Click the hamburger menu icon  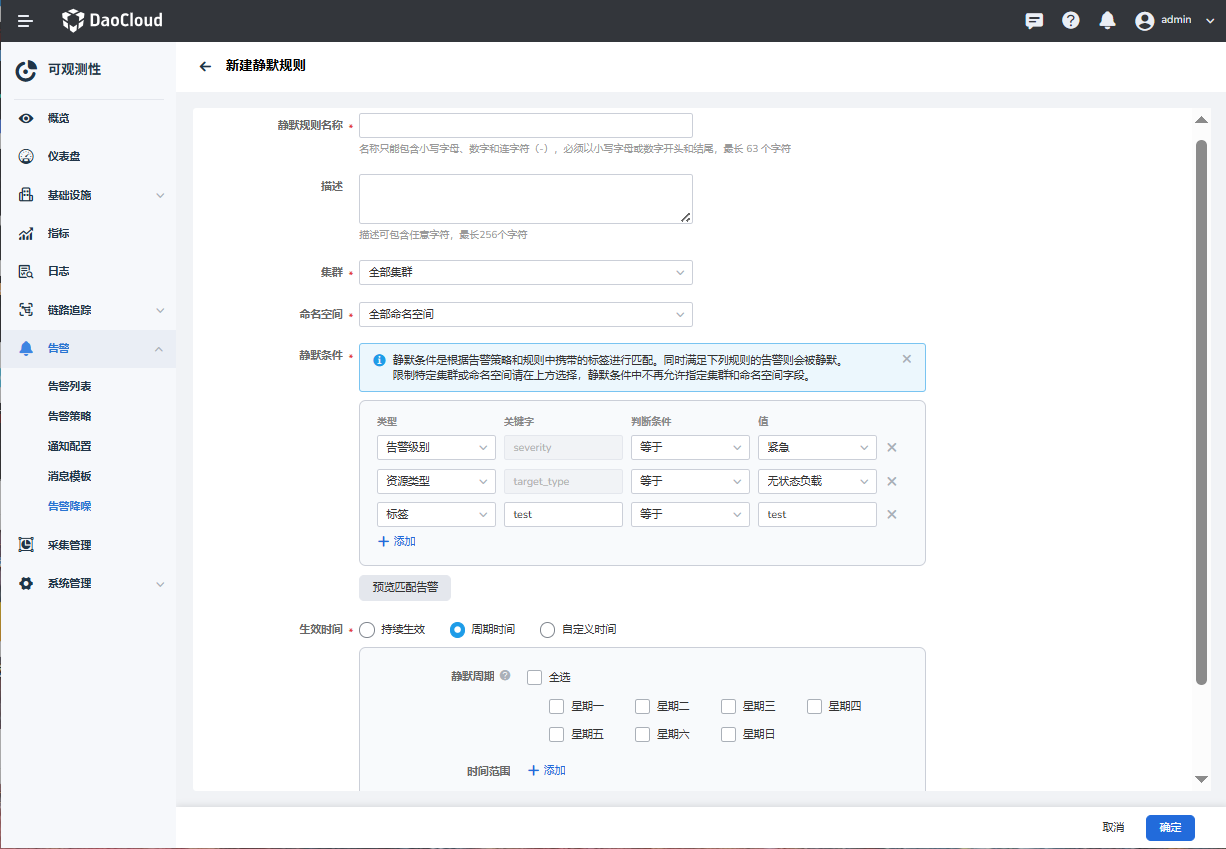click(x=25, y=21)
